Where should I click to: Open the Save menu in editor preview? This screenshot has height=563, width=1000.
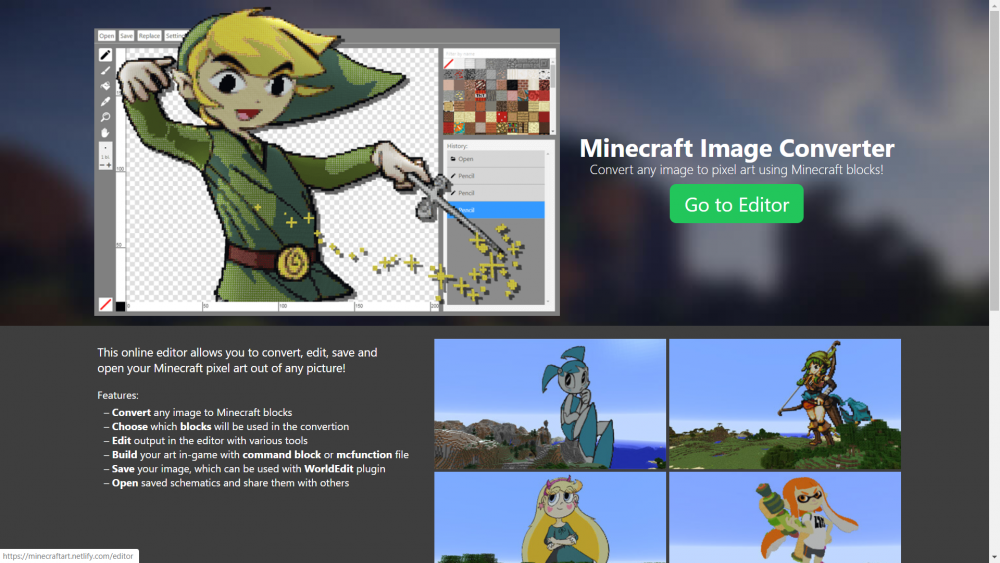pos(126,36)
